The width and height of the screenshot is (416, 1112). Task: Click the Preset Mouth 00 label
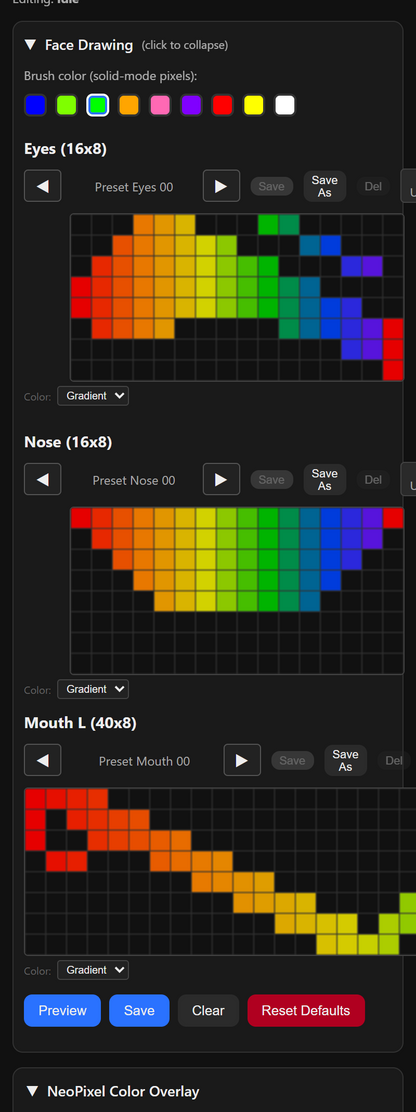coord(145,762)
